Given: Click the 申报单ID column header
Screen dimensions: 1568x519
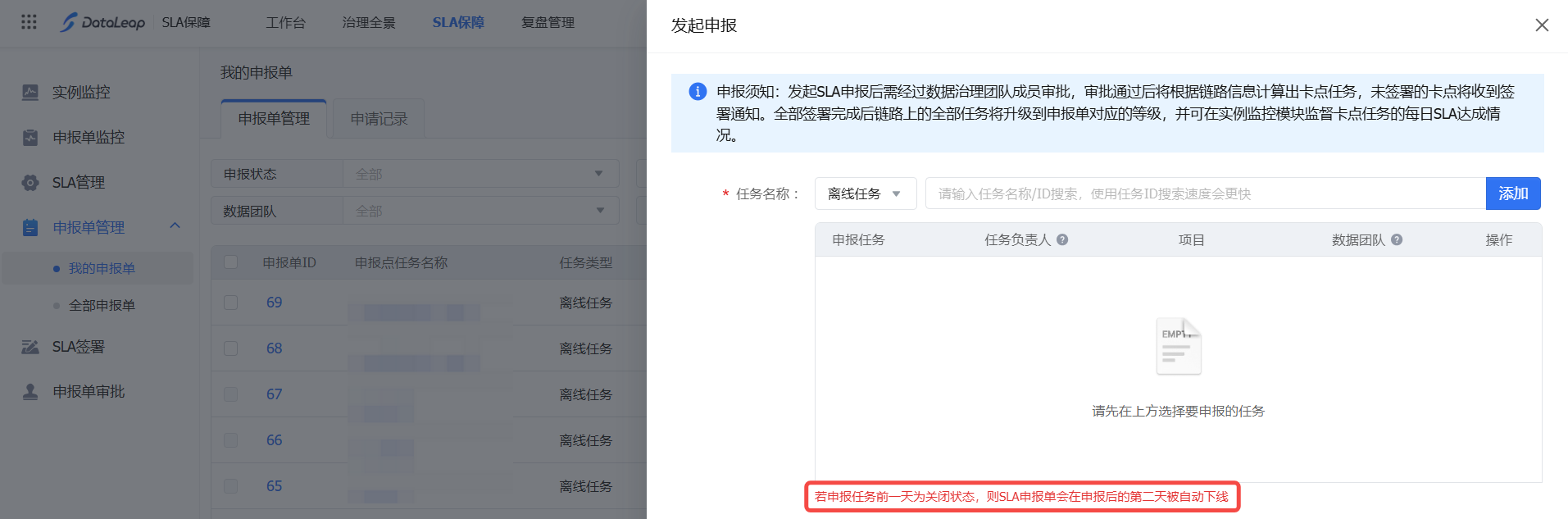Looking at the screenshot, I should (289, 262).
